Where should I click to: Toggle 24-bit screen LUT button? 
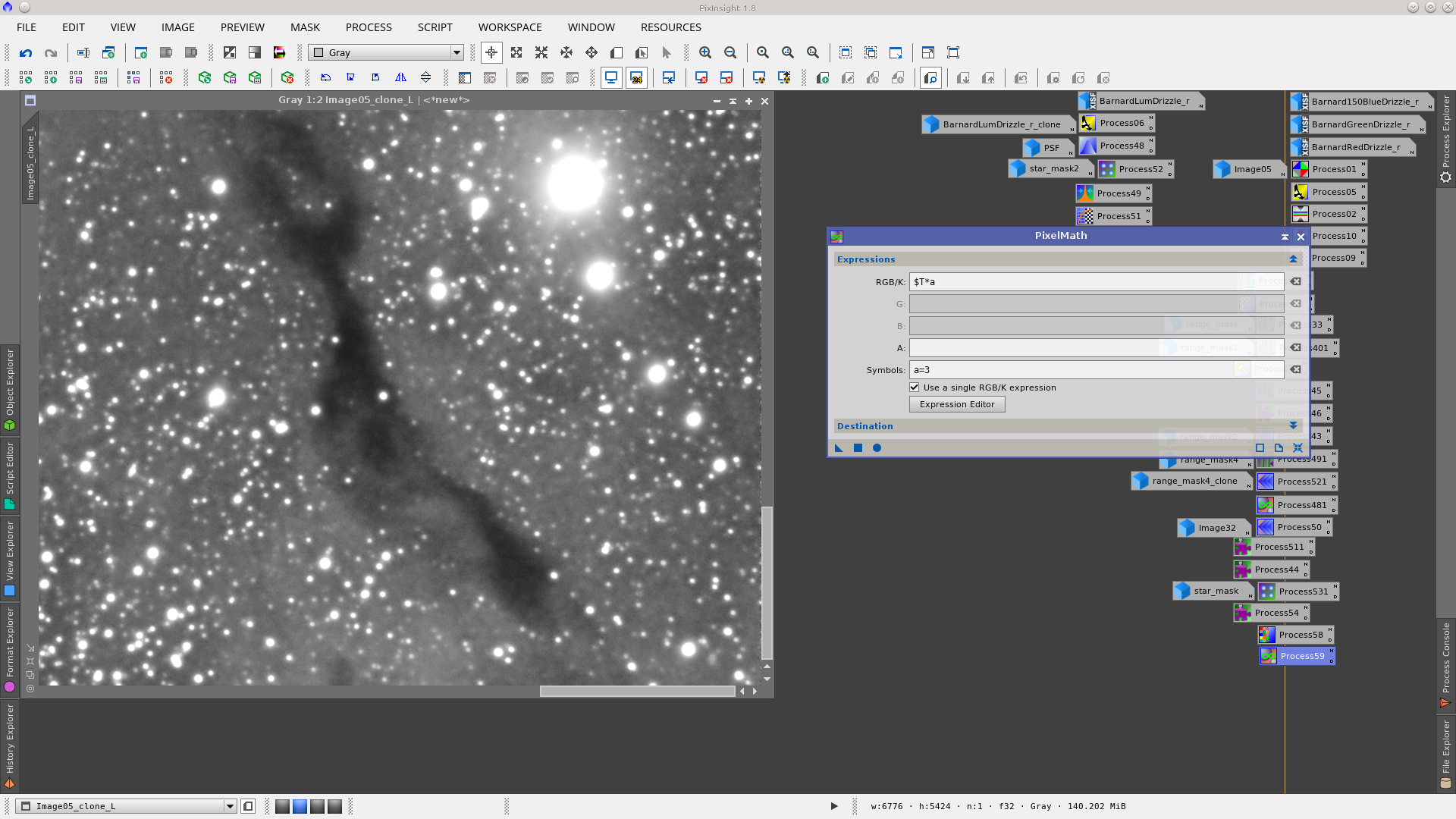pyautogui.click(x=636, y=78)
